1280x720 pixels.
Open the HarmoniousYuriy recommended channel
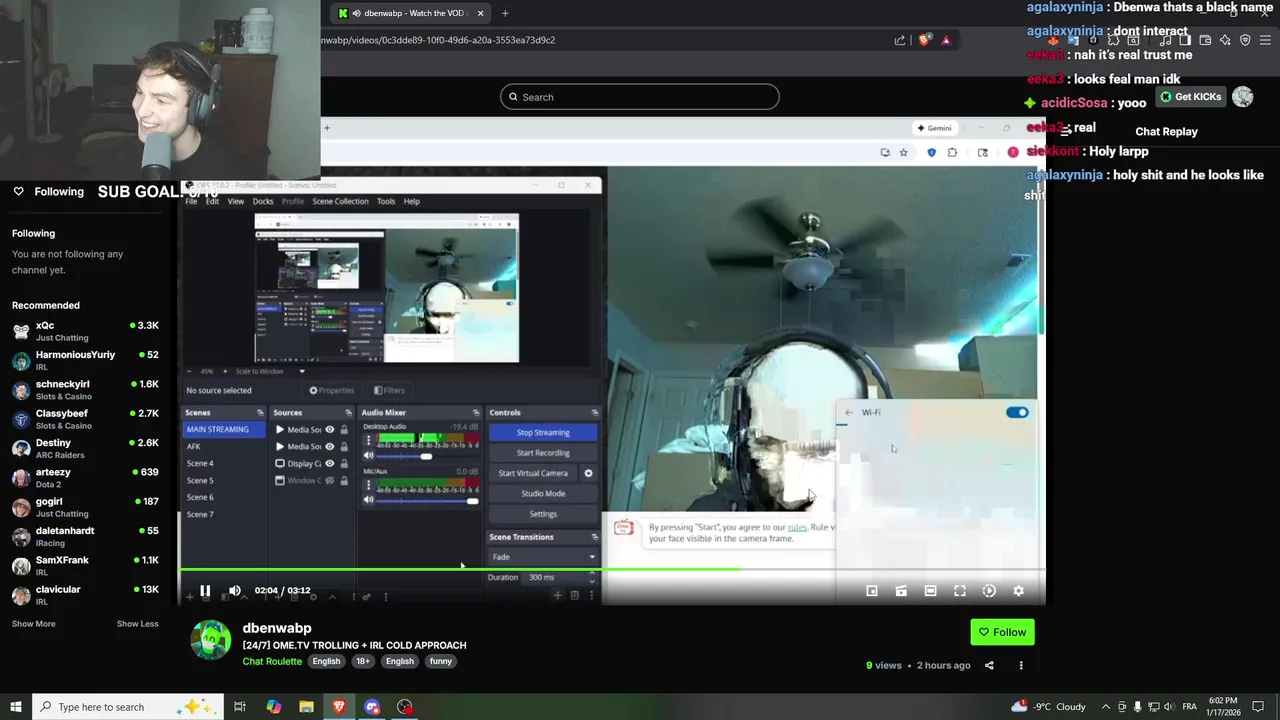[85, 360]
